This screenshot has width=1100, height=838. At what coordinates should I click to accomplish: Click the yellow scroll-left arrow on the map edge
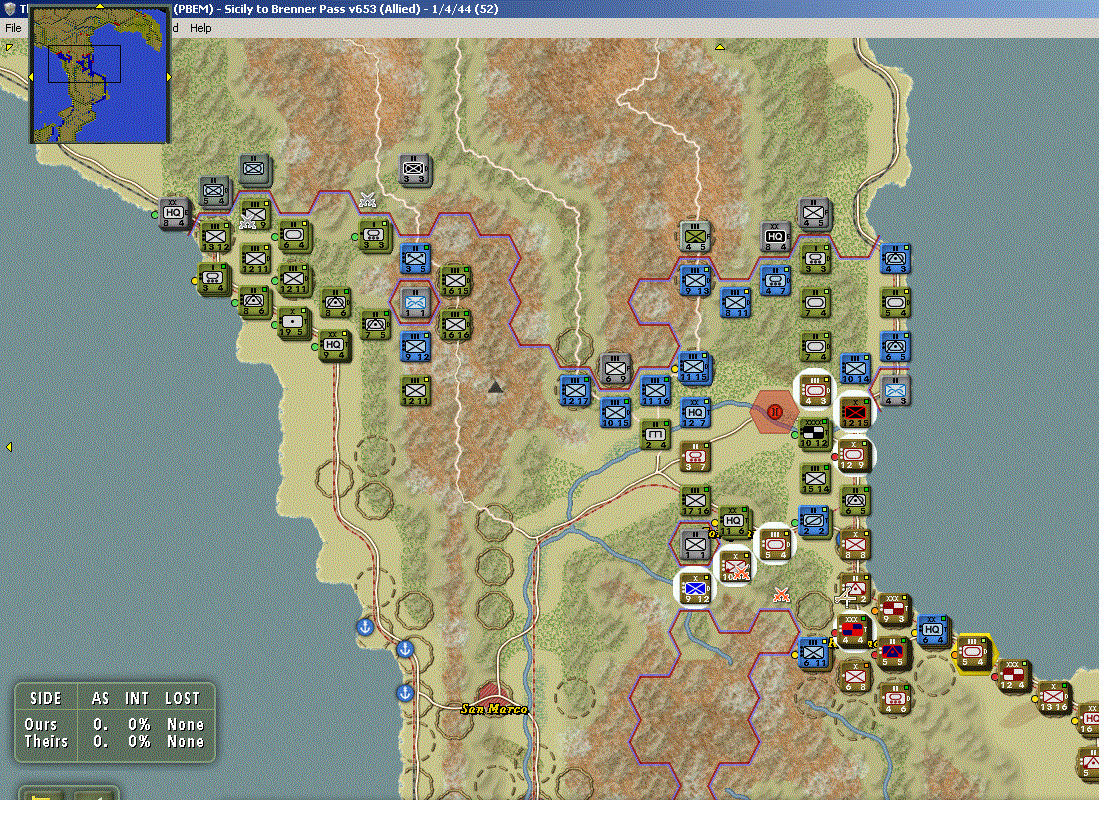pyautogui.click(x=8, y=447)
